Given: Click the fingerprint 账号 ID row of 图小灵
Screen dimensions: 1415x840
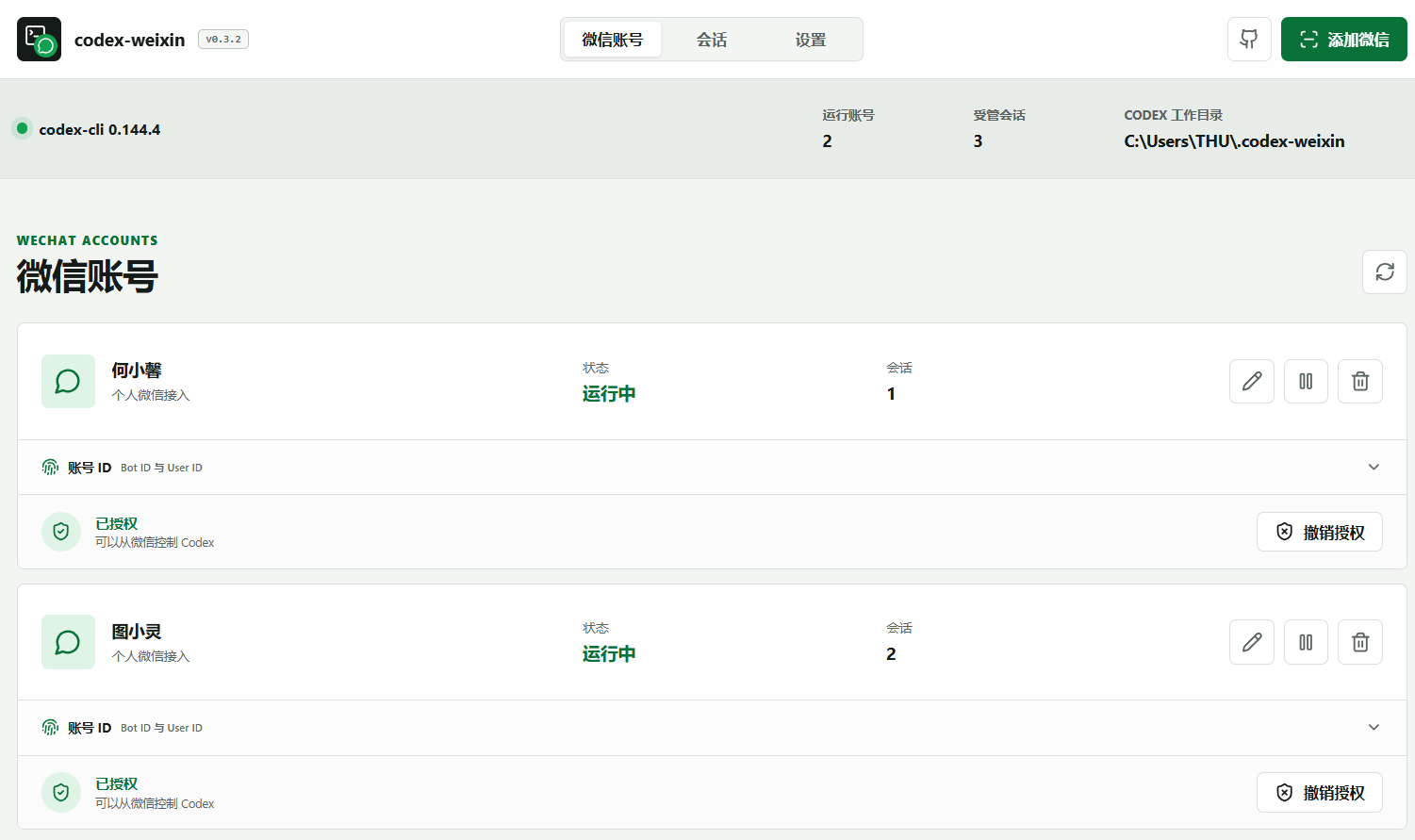Looking at the screenshot, I should (x=712, y=728).
